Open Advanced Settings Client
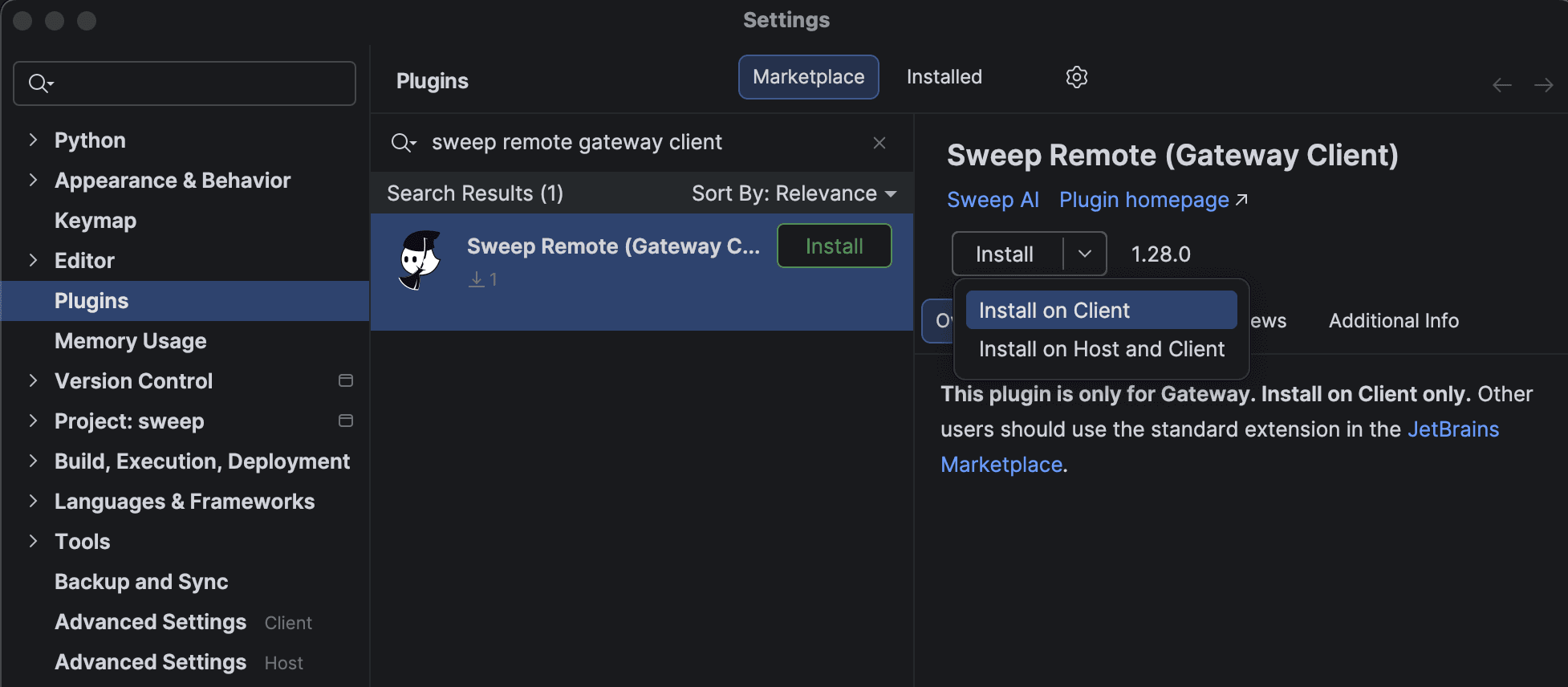Screen dimensions: 1568x687 click(x=183, y=621)
